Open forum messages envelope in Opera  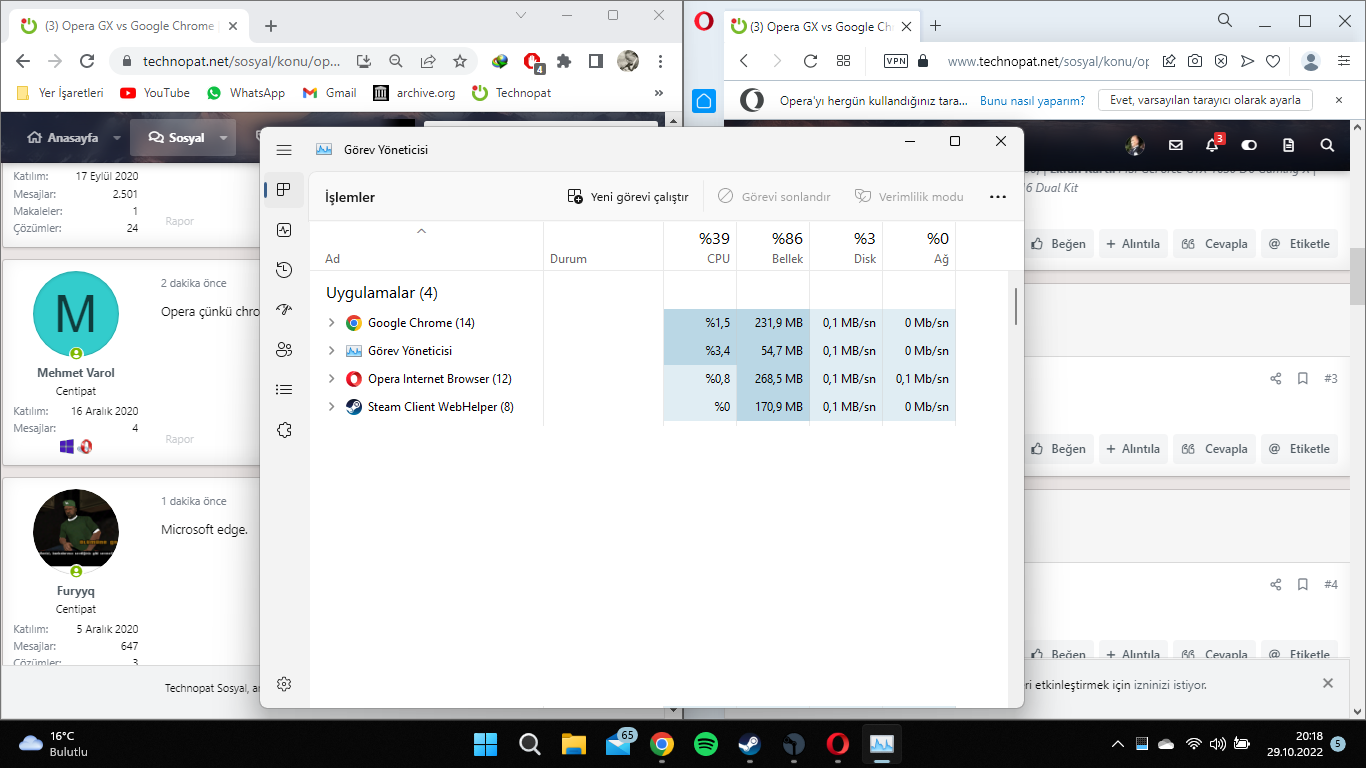1176,145
